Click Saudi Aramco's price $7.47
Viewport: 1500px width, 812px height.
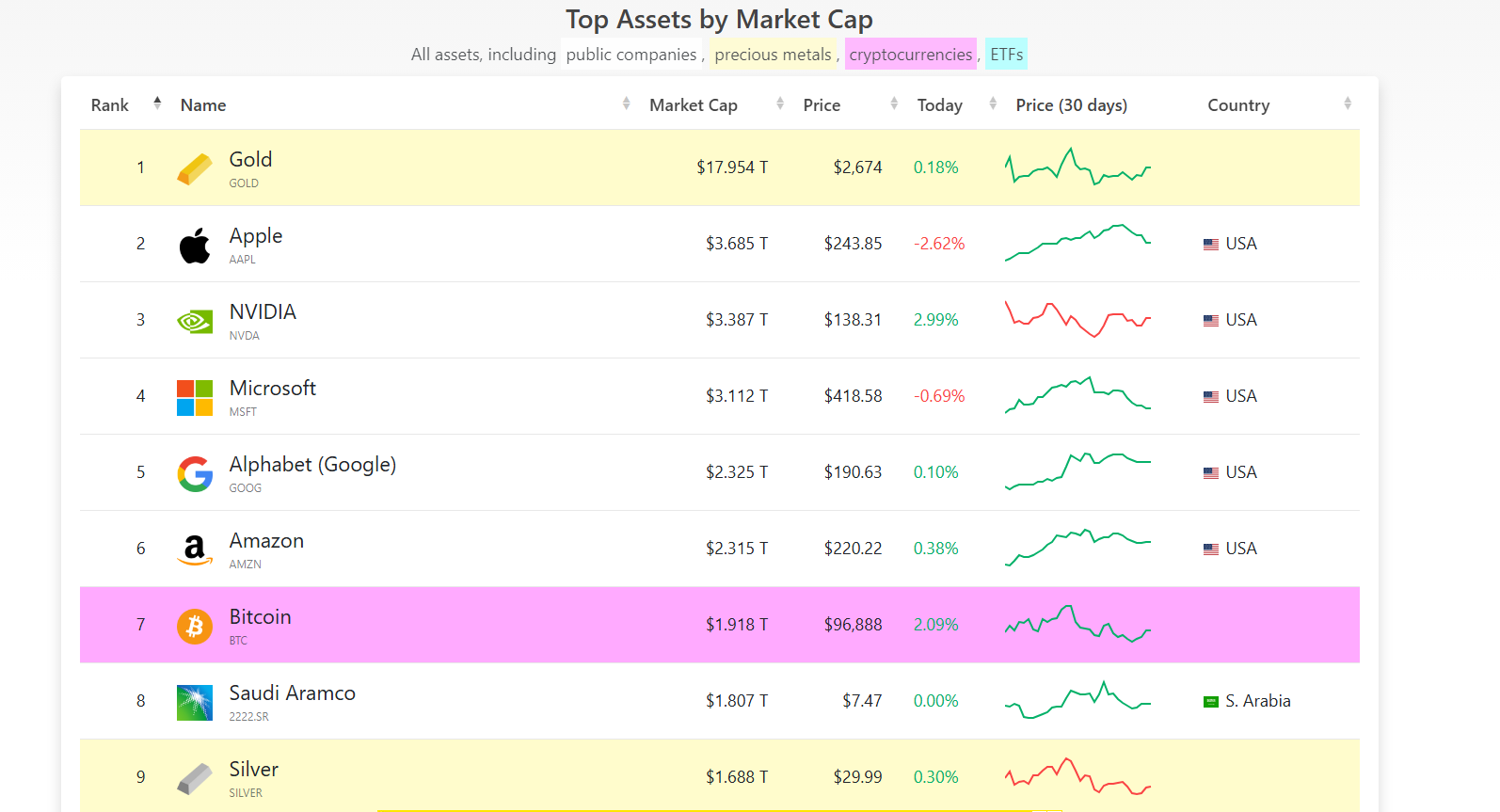click(862, 701)
